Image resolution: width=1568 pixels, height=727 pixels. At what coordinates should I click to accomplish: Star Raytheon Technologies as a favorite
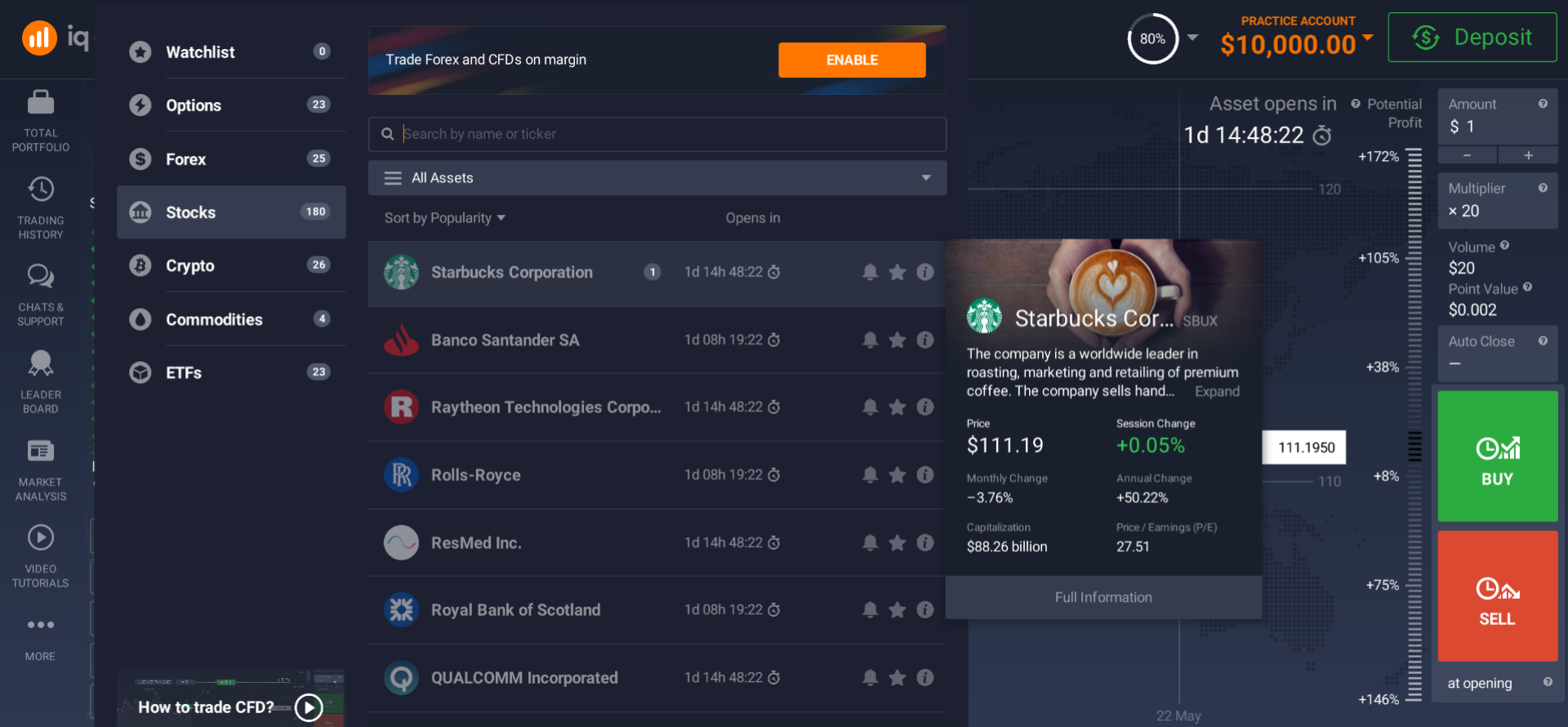pos(897,407)
